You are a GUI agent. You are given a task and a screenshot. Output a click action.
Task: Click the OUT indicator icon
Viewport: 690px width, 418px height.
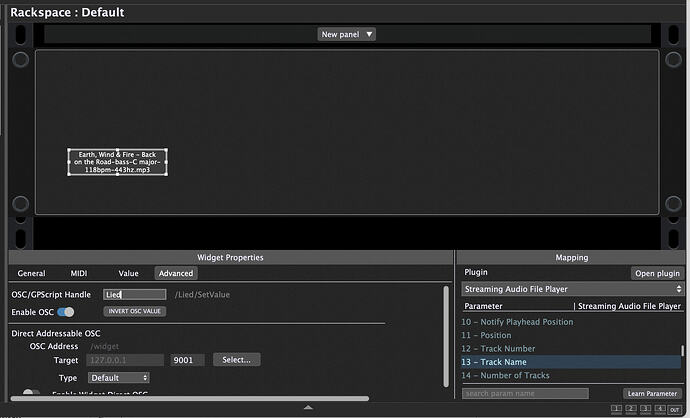[x=675, y=409]
